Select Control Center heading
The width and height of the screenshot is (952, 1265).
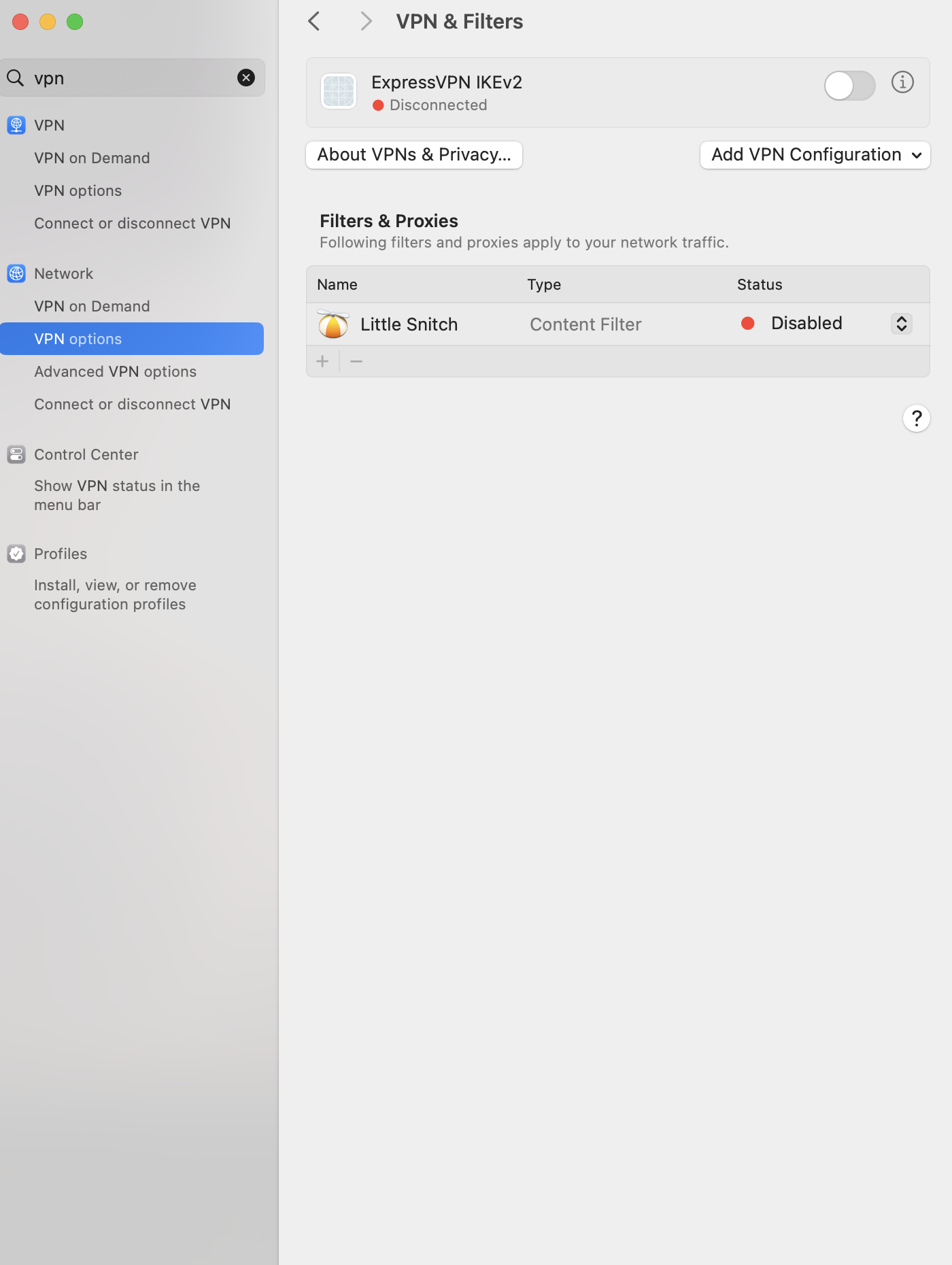(x=86, y=454)
